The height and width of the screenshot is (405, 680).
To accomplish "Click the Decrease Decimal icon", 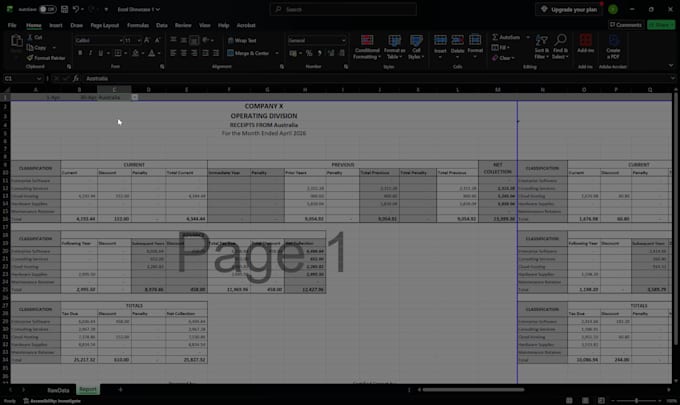I will [x=342, y=53].
